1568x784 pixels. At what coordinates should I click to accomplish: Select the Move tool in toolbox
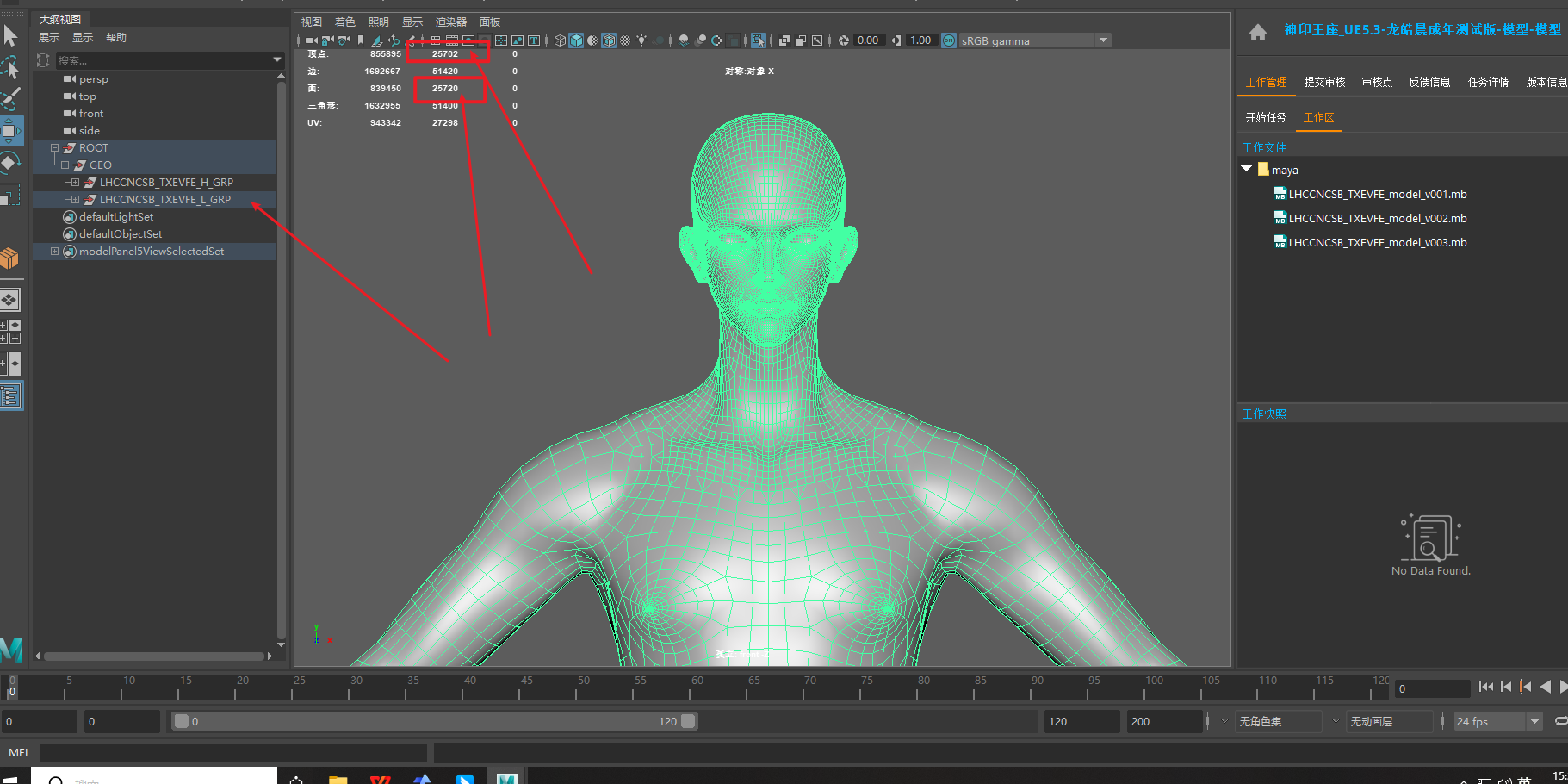[x=9, y=132]
